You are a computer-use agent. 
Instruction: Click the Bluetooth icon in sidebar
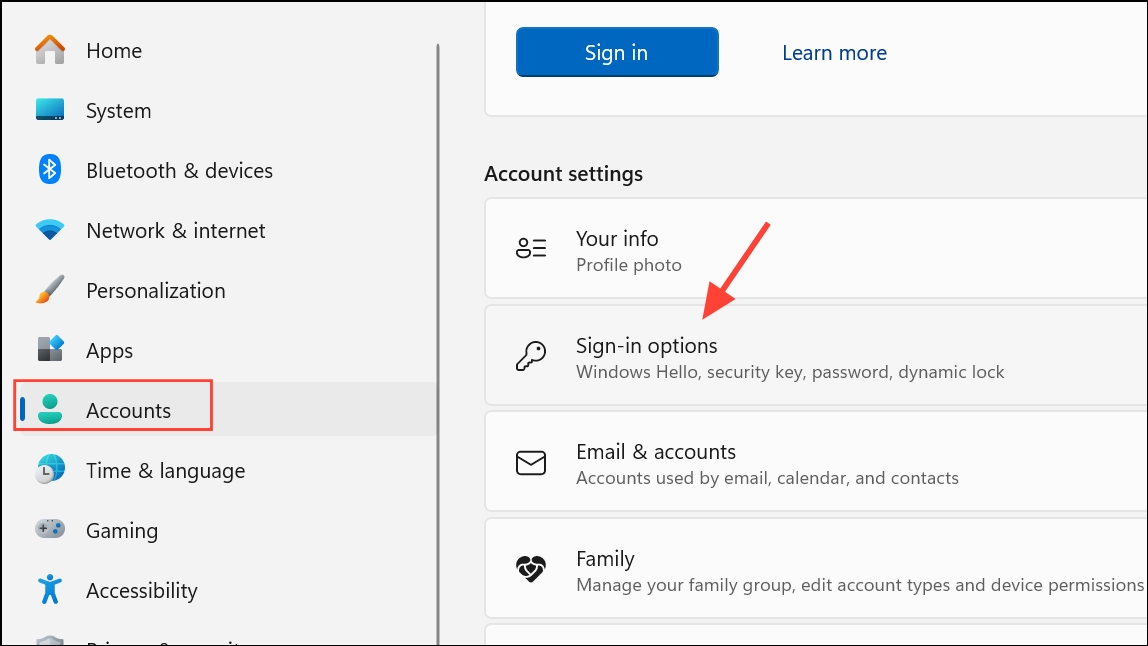pyautogui.click(x=50, y=170)
